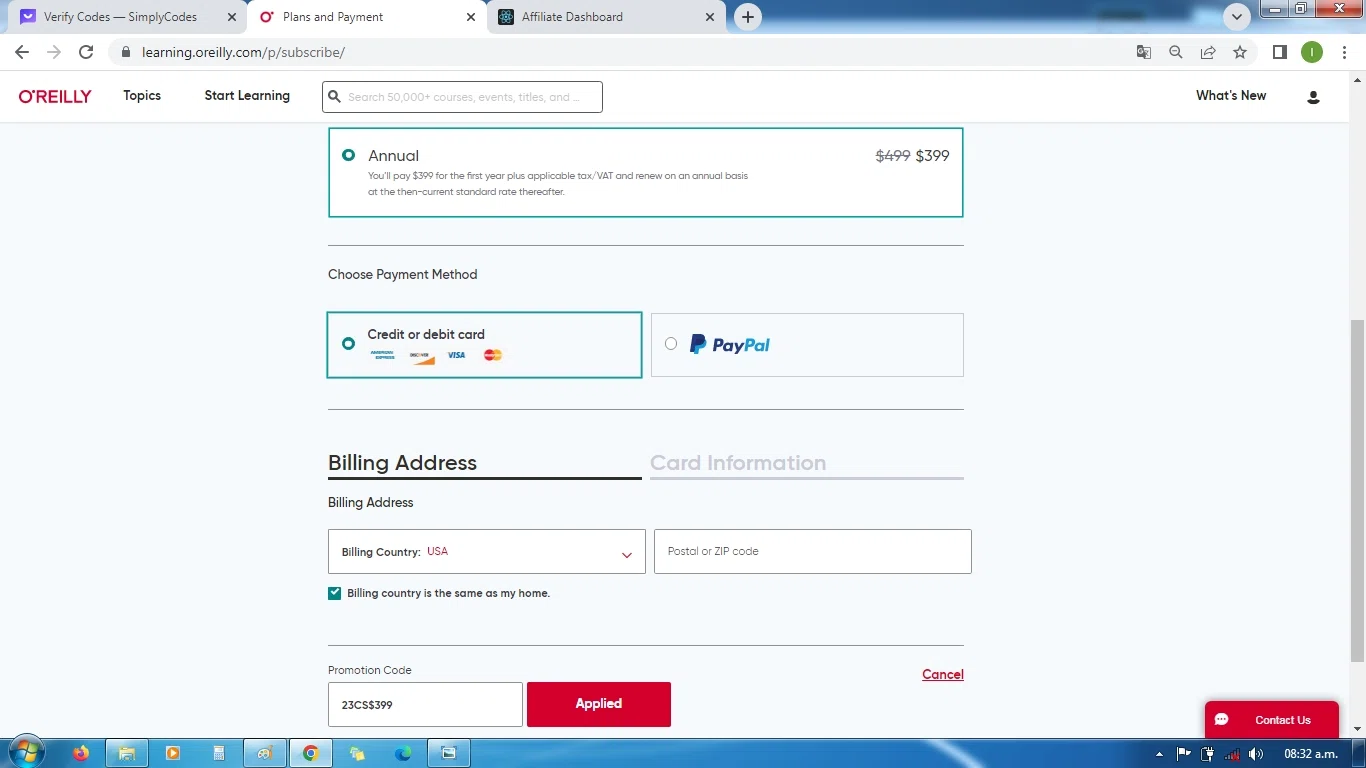Image resolution: width=1366 pixels, height=768 pixels.
Task: Click the zoom magnifier icon in address bar
Action: [1176, 52]
